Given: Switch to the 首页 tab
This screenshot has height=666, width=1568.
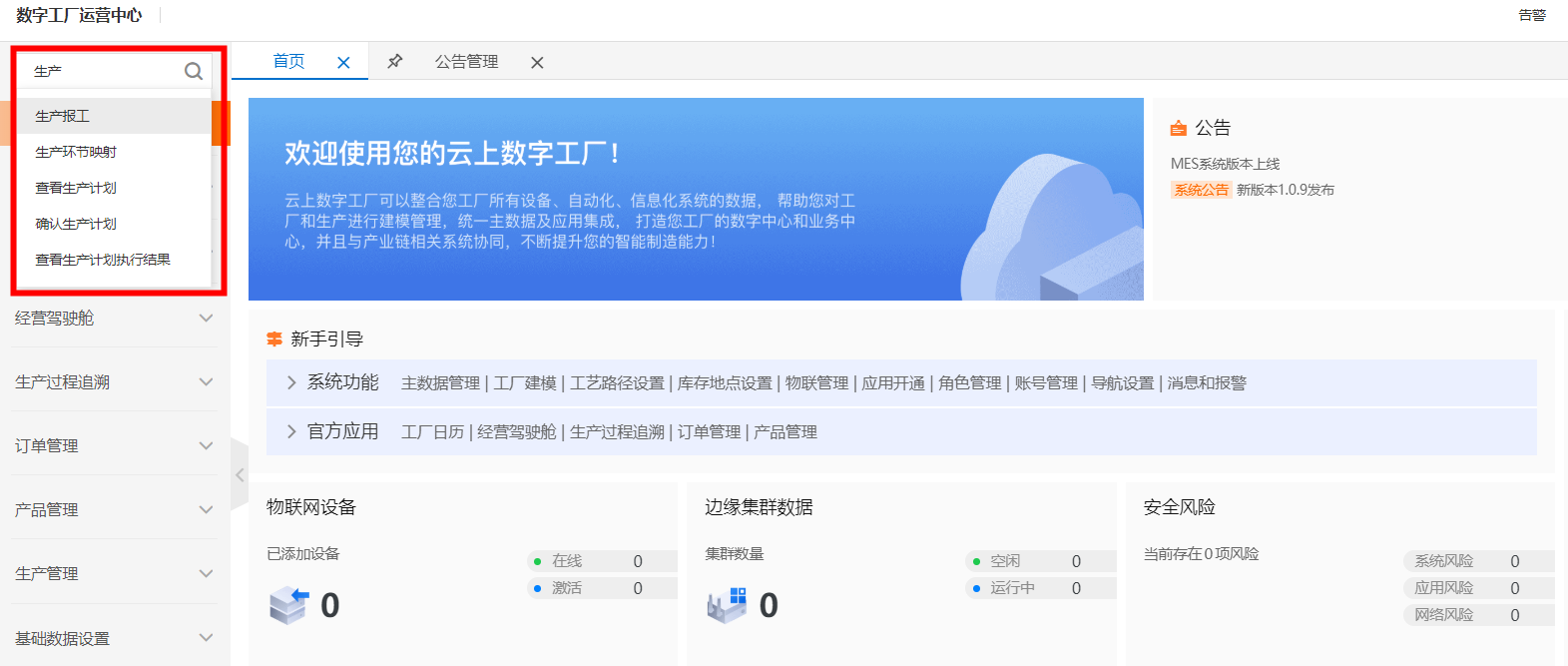Looking at the screenshot, I should pos(288,61).
